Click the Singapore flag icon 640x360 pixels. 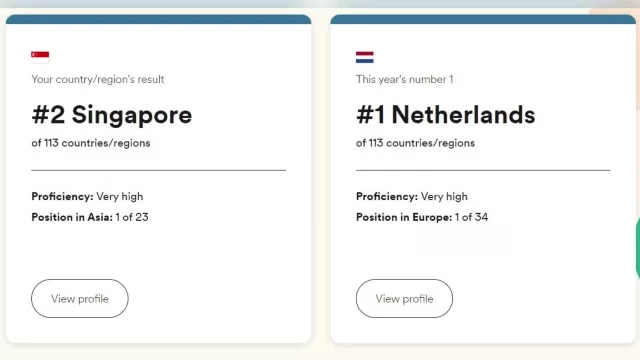pos(40,57)
